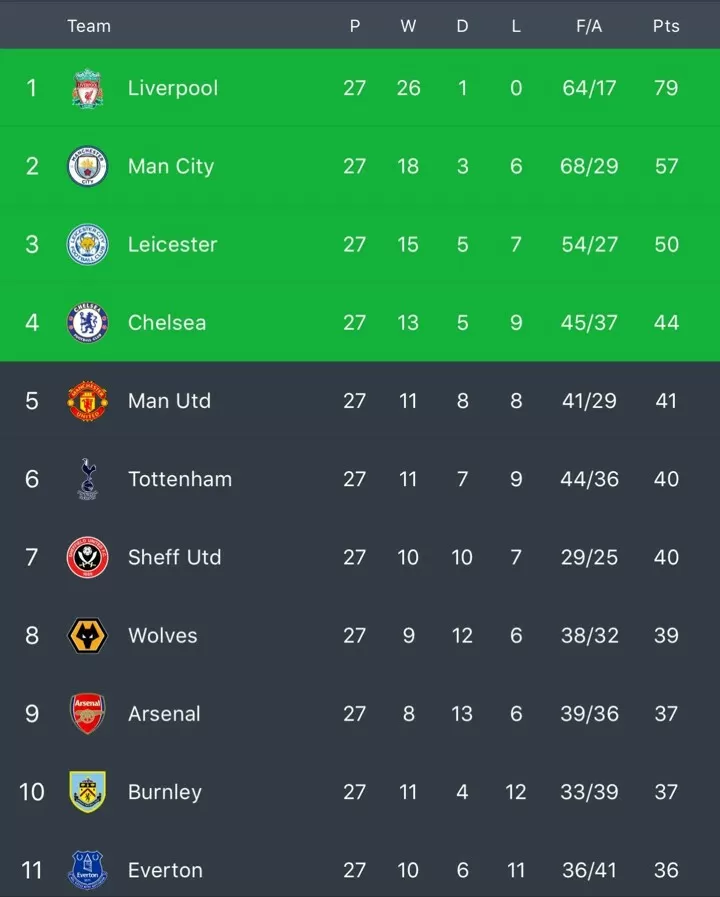Click the Man Utd club crest

coord(87,401)
